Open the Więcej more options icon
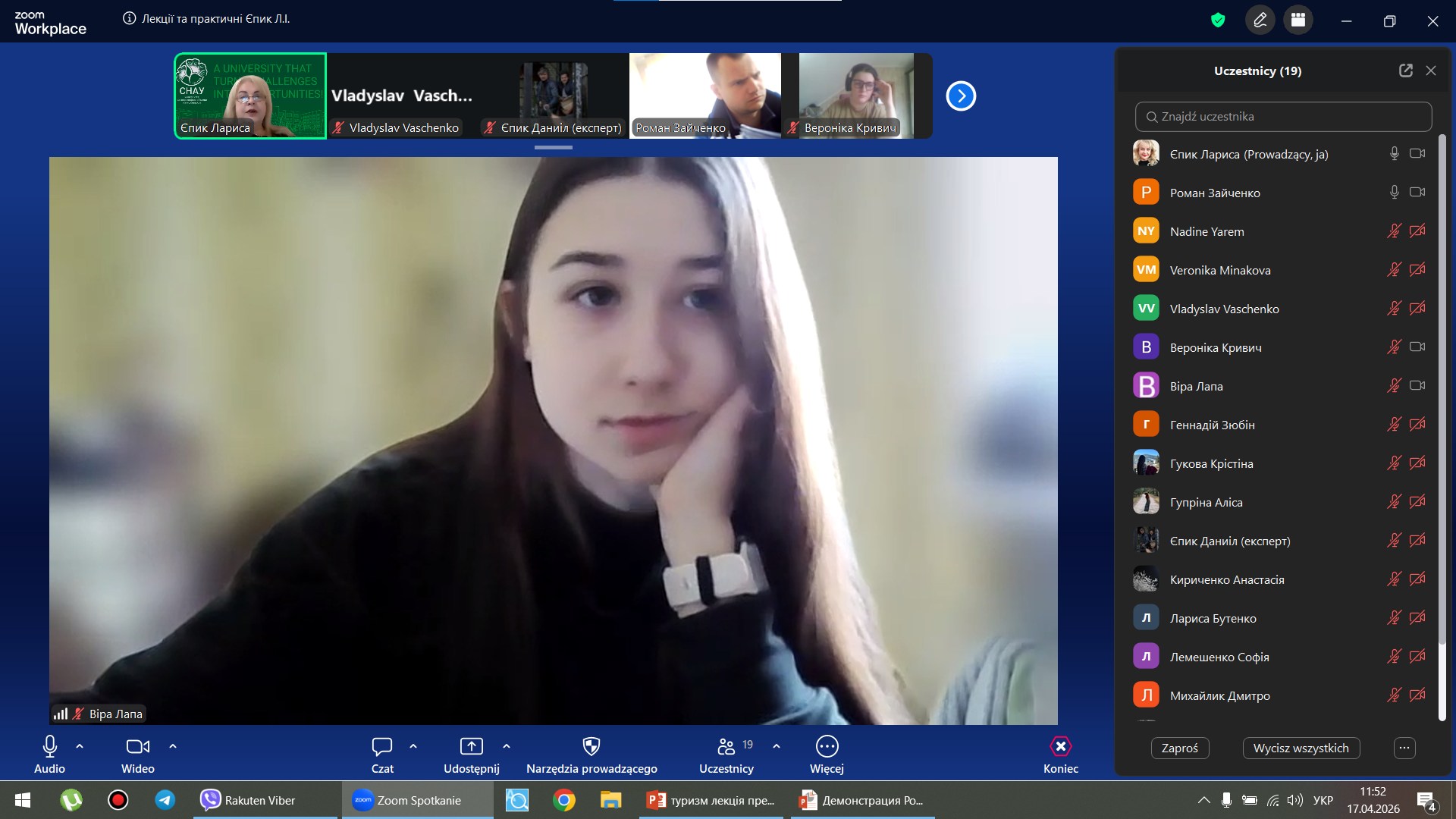 827,746
